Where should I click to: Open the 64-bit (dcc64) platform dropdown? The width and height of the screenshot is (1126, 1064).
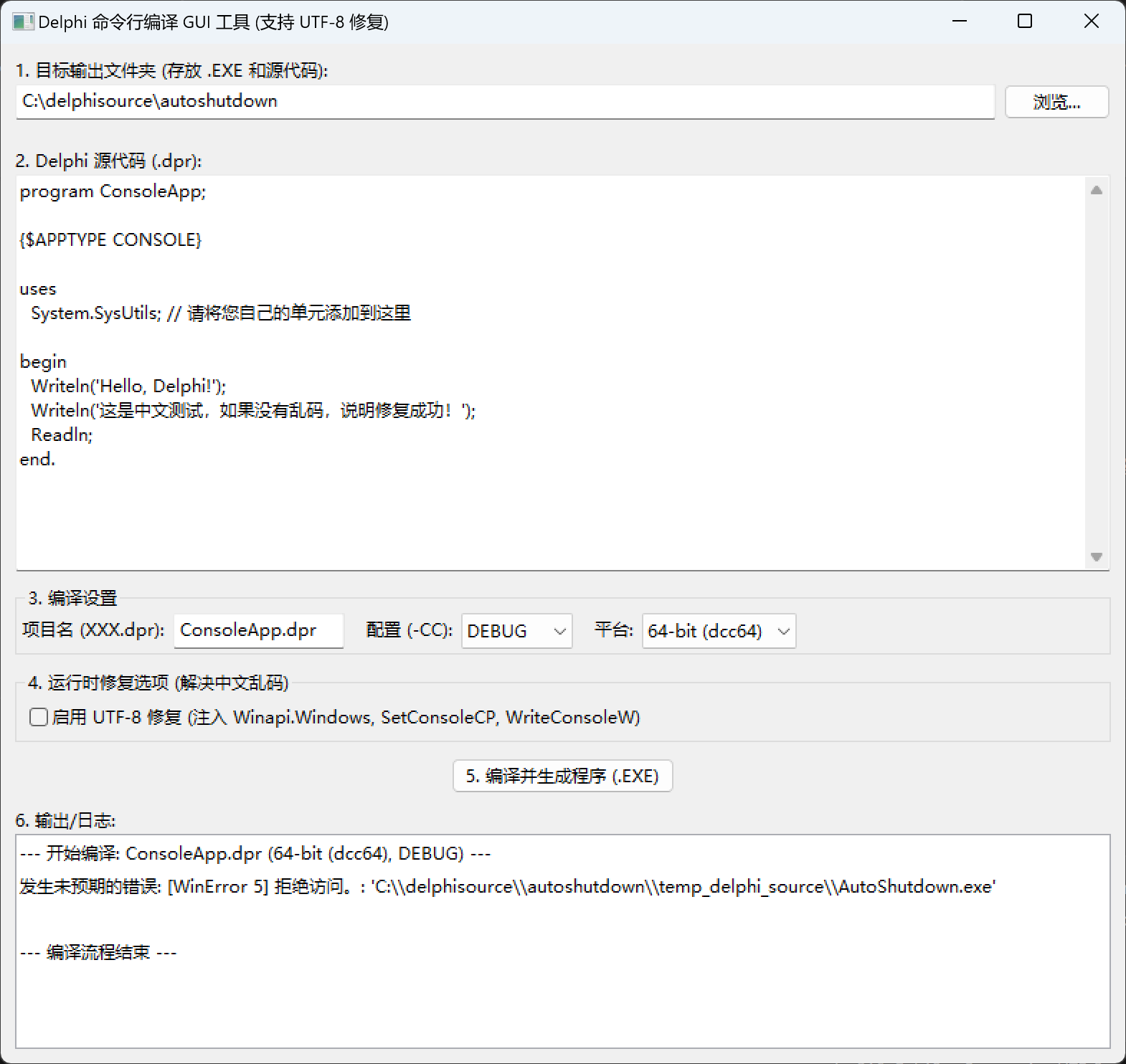719,631
